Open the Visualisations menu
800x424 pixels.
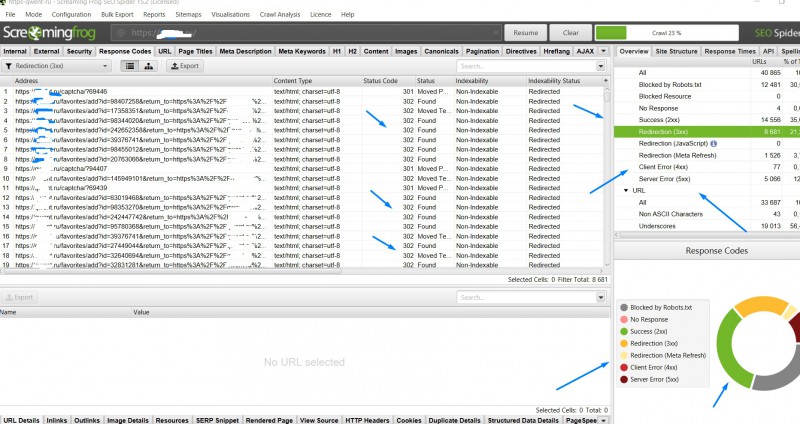[231, 14]
